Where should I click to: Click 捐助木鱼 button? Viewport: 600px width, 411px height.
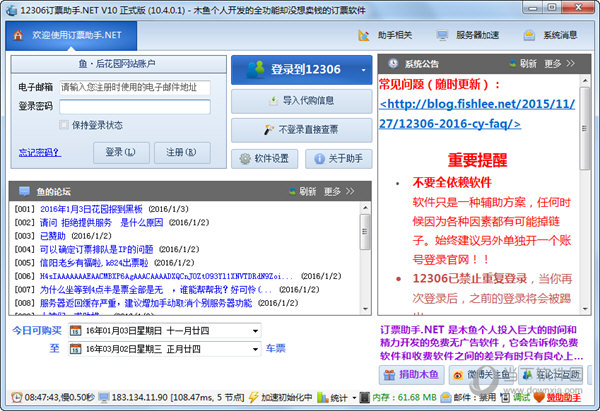pyautogui.click(x=412, y=375)
